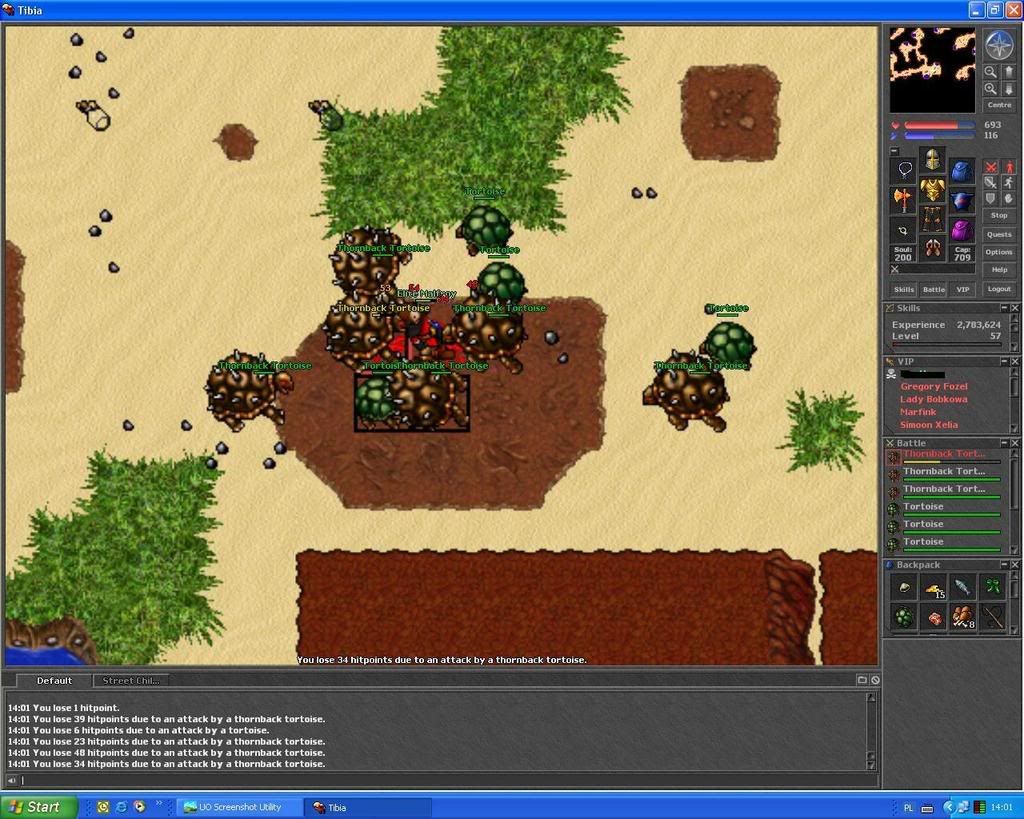Open the Quests log
This screenshot has width=1024, height=819.
[999, 234]
